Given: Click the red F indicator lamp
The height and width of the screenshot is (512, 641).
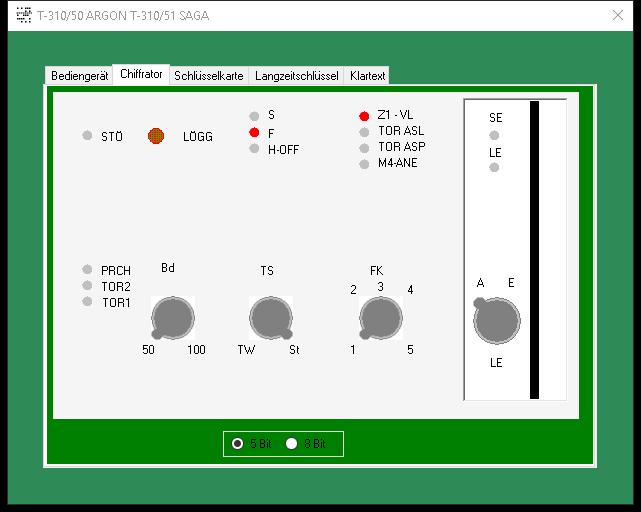Looking at the screenshot, I should [254, 132].
